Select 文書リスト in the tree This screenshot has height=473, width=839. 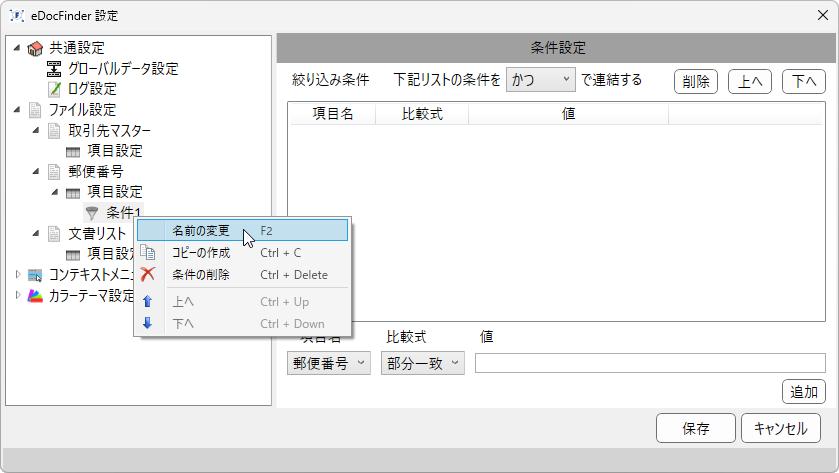pos(97,234)
